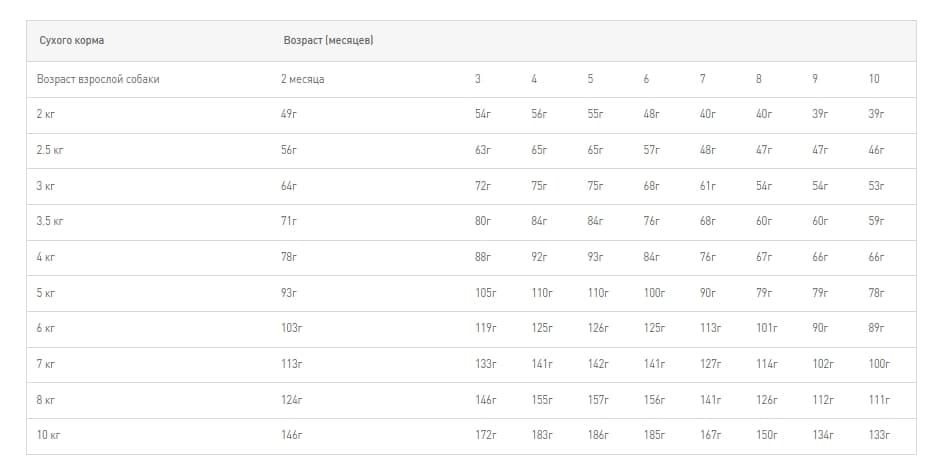The height and width of the screenshot is (472, 942).
Task: Select the 133г cell in the 10 кг row
Action: pyautogui.click(x=878, y=435)
